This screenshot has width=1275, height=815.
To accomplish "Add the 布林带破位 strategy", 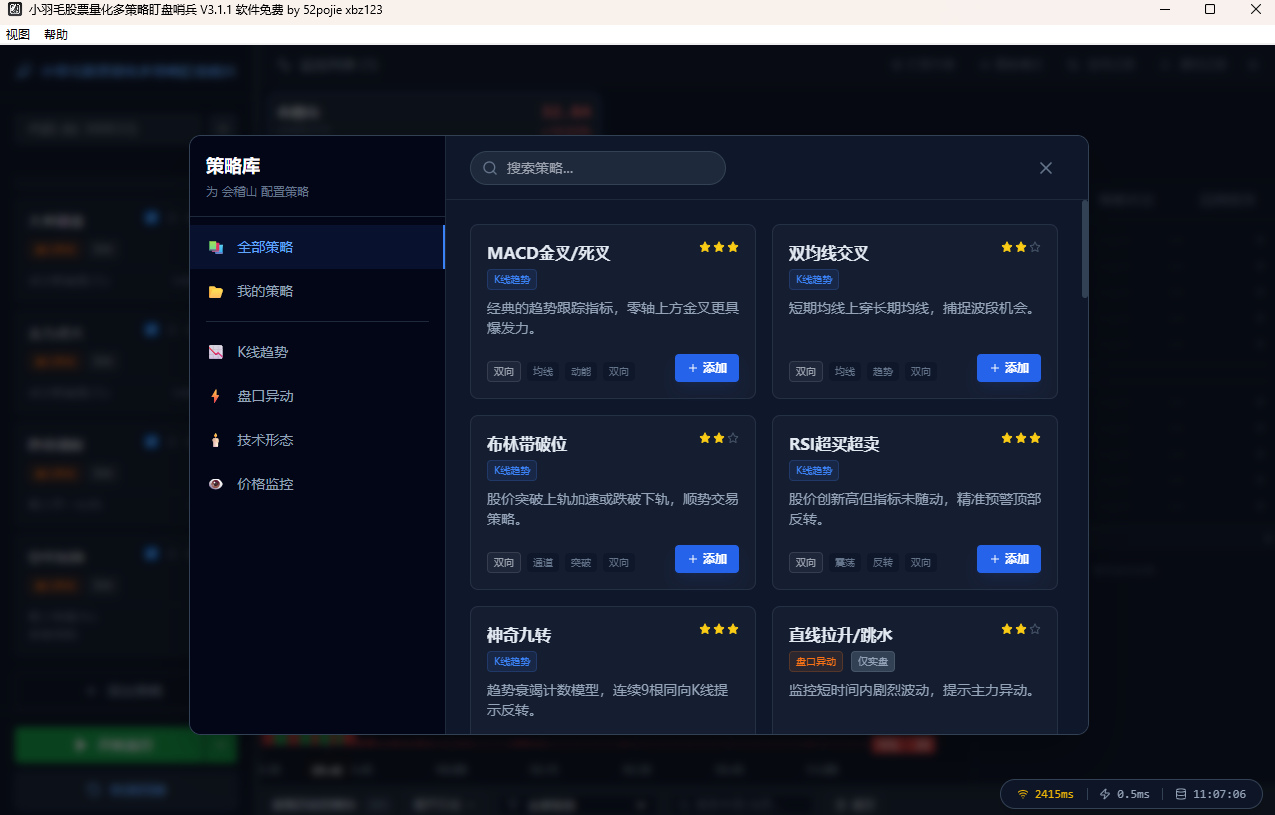I will (x=707, y=559).
